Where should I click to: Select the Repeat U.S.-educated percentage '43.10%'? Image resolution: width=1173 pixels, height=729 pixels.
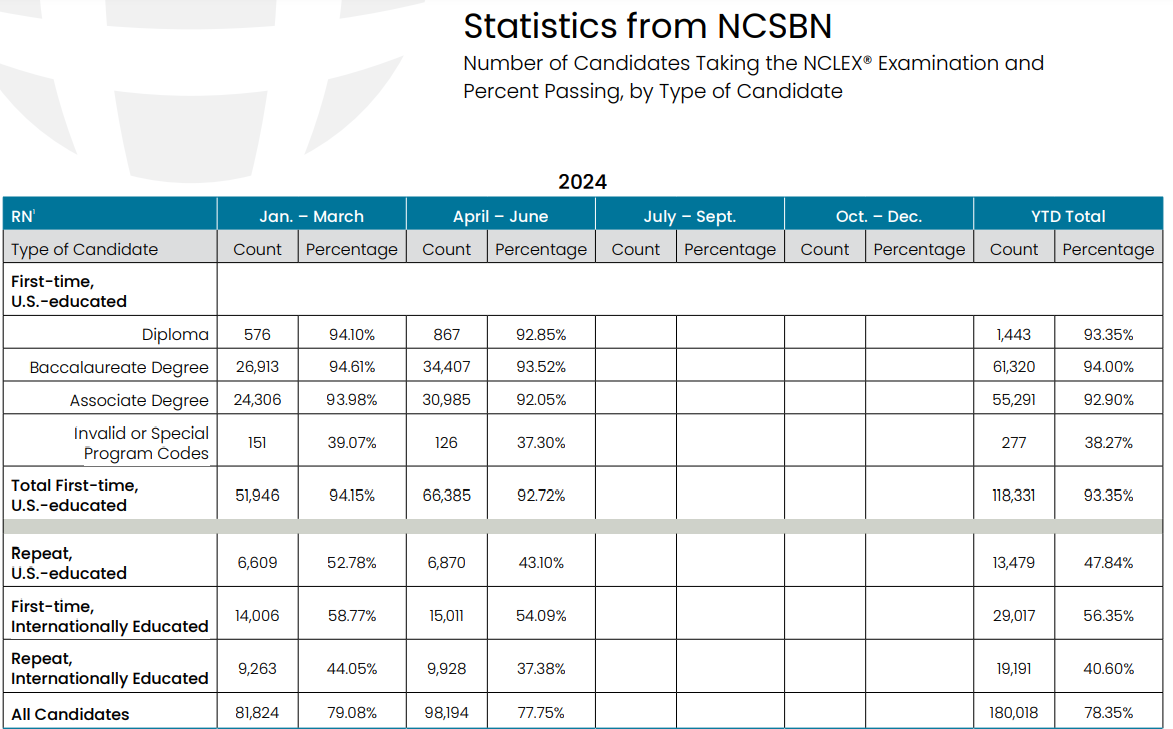pos(541,563)
